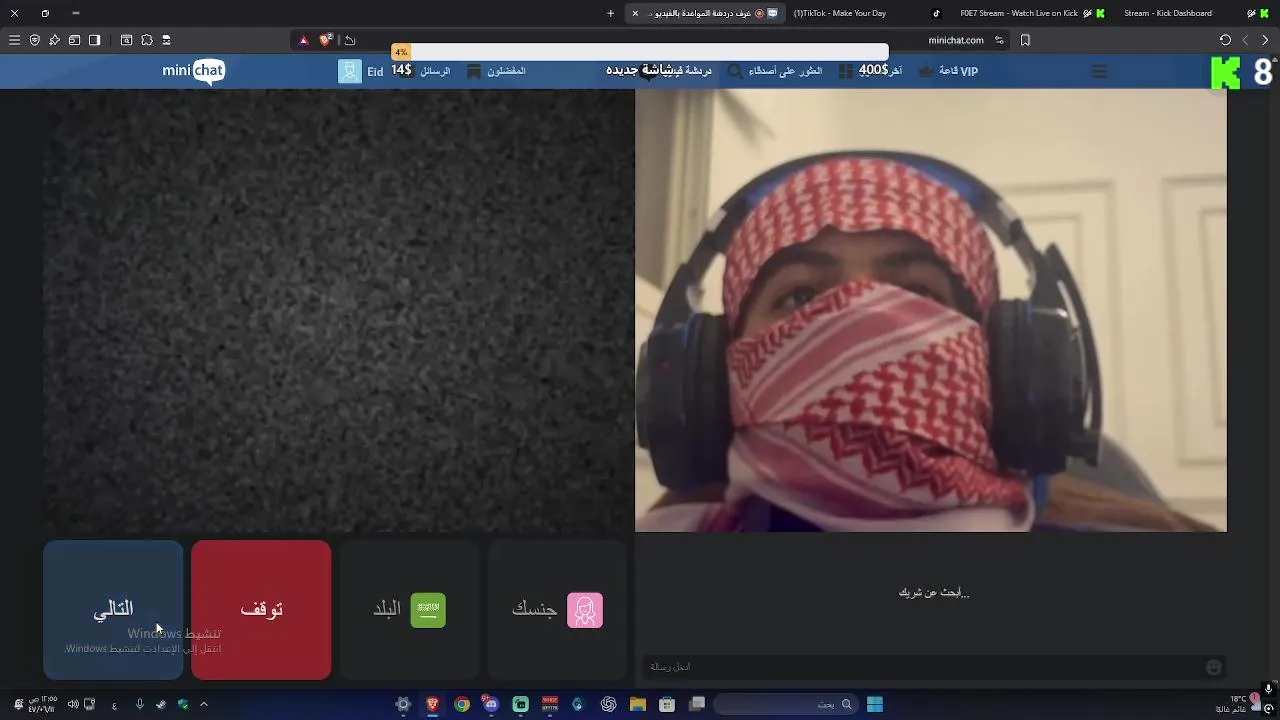Show hidden system tray icons
The width and height of the screenshot is (1280, 720).
click(204, 704)
